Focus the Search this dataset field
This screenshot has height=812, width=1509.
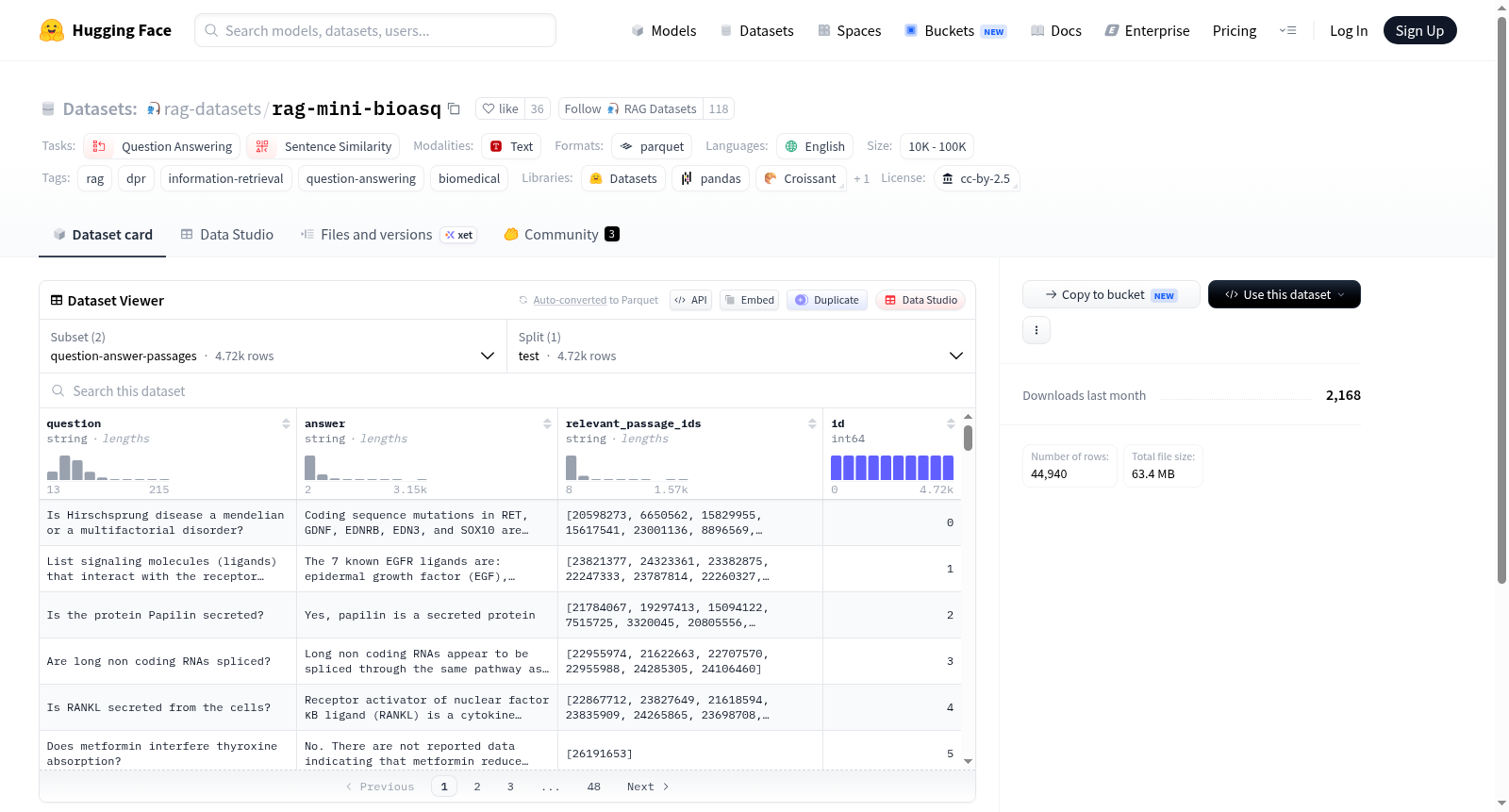[507, 390]
